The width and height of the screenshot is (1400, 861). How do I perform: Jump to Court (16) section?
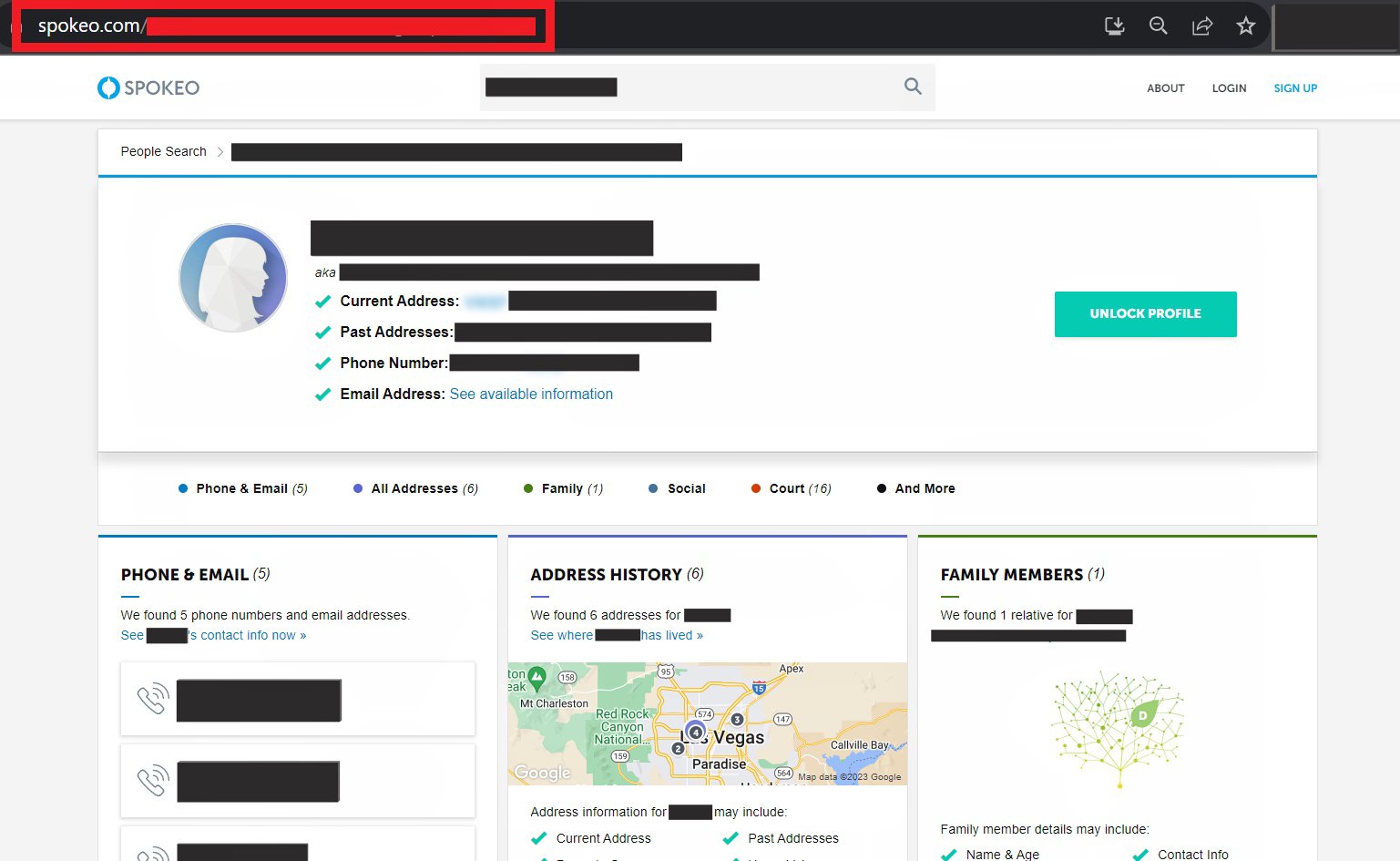(x=792, y=488)
